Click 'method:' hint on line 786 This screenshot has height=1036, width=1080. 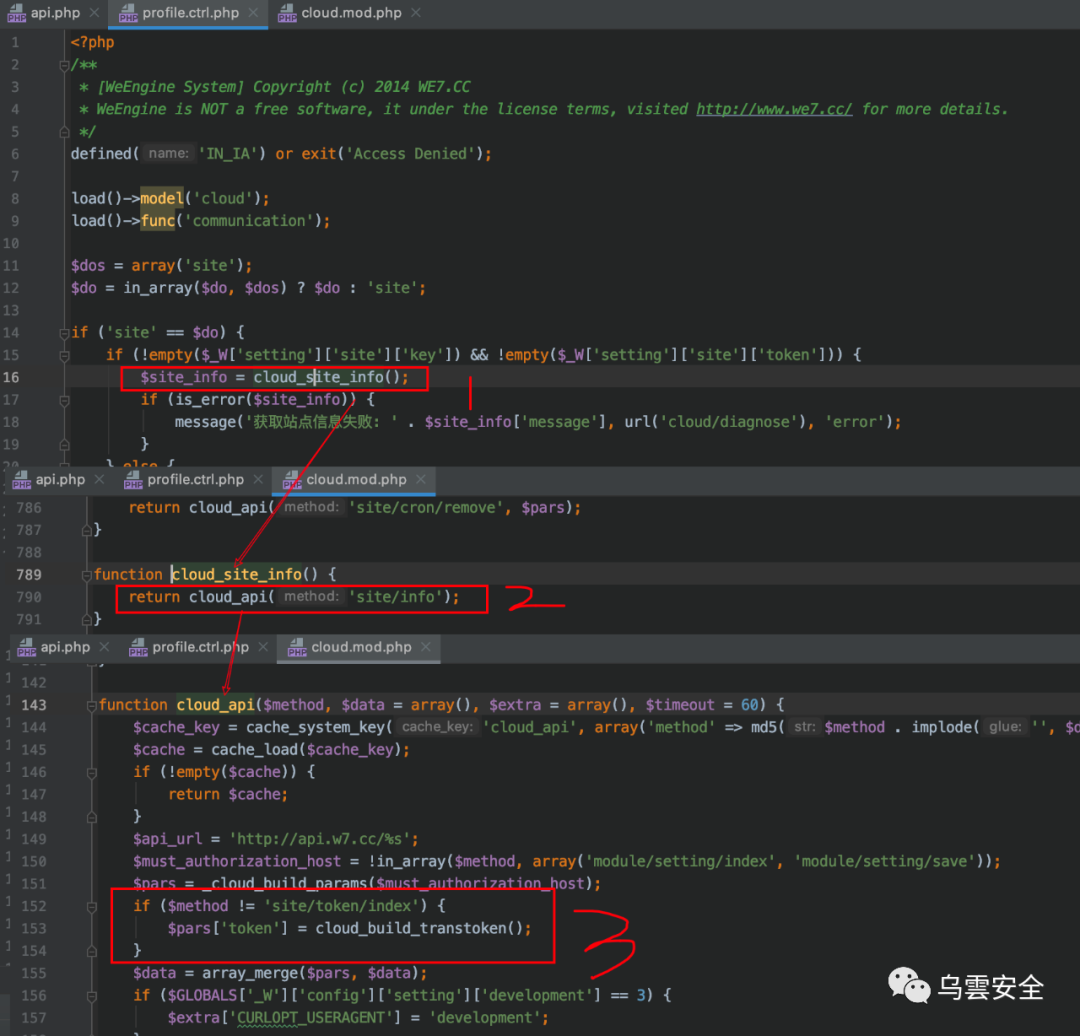(311, 507)
